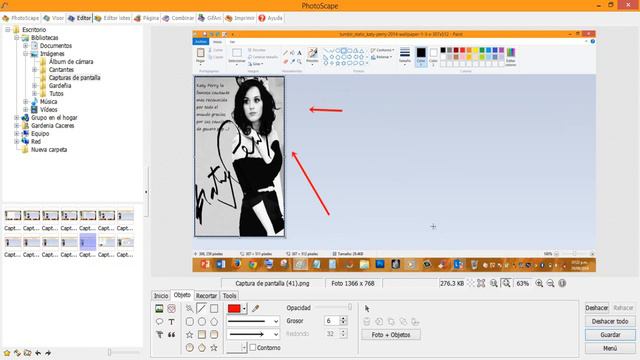This screenshot has width=640, height=360.
Task: Click the transparency checkerboard icon
Action: pyautogui.click(x=471, y=283)
